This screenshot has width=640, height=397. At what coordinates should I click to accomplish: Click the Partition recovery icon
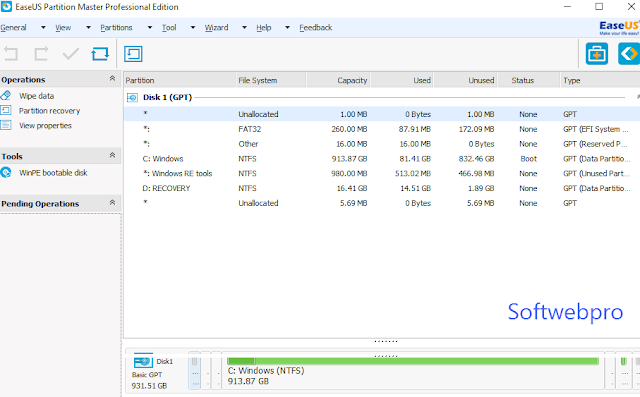(x=6, y=111)
